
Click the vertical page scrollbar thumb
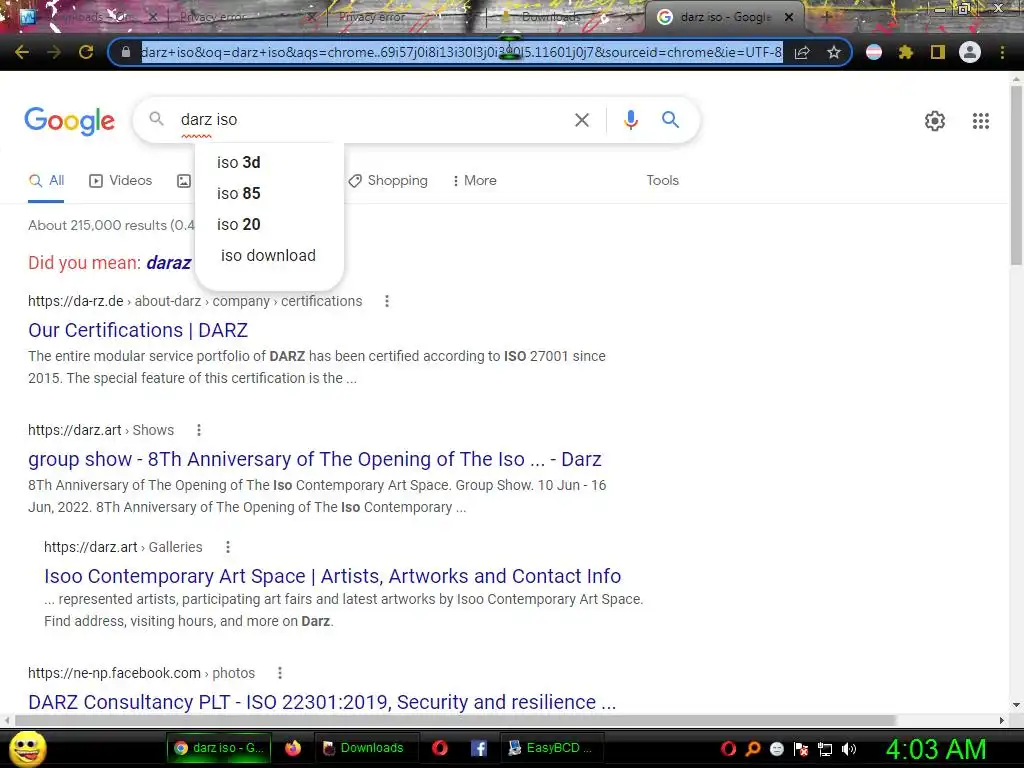coord(1016,175)
